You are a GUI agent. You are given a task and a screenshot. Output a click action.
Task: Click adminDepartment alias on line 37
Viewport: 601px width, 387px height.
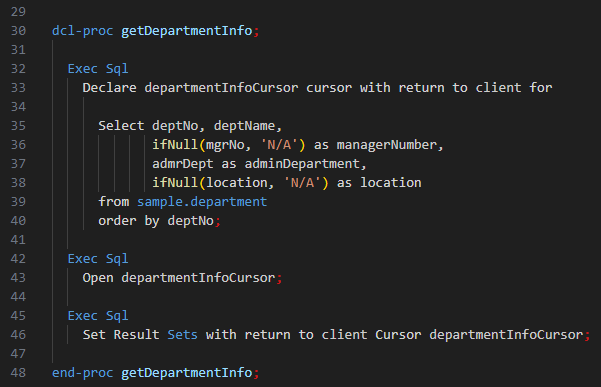tap(302, 164)
